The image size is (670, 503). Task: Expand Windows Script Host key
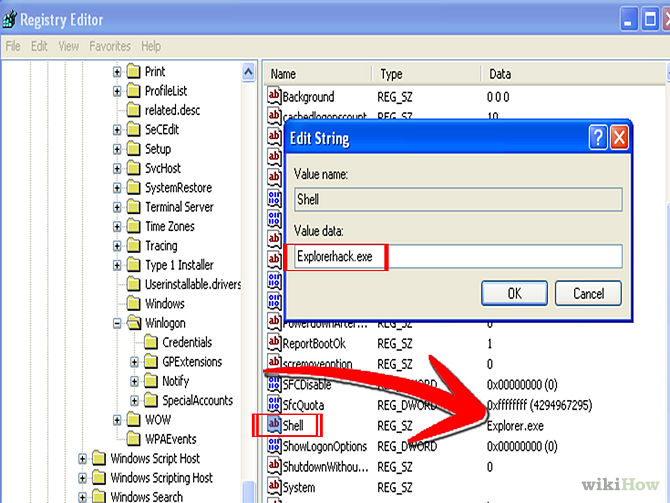click(x=82, y=459)
